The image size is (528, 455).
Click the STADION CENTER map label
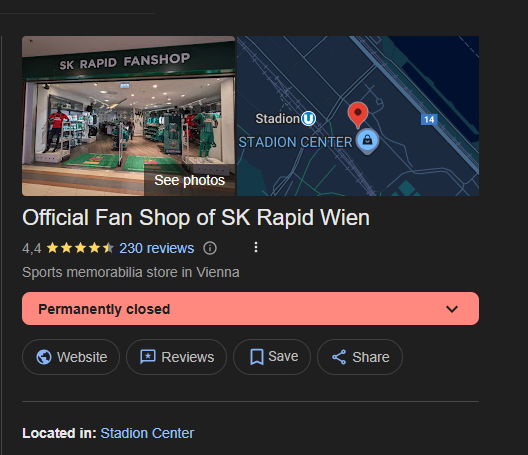(295, 142)
